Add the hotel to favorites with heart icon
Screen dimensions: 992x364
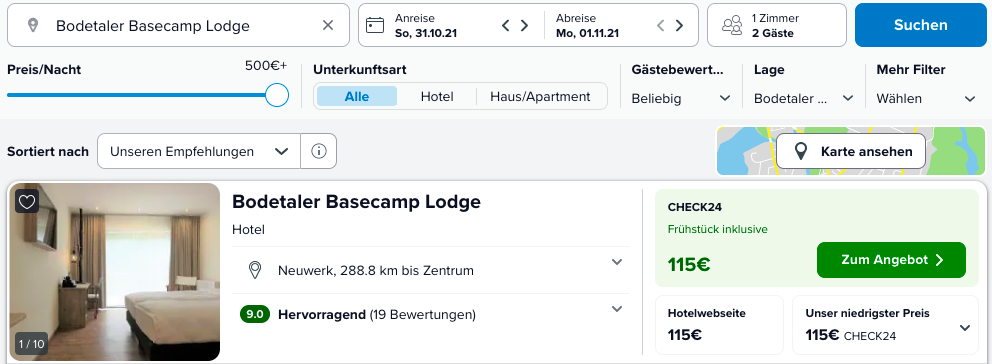tap(27, 201)
